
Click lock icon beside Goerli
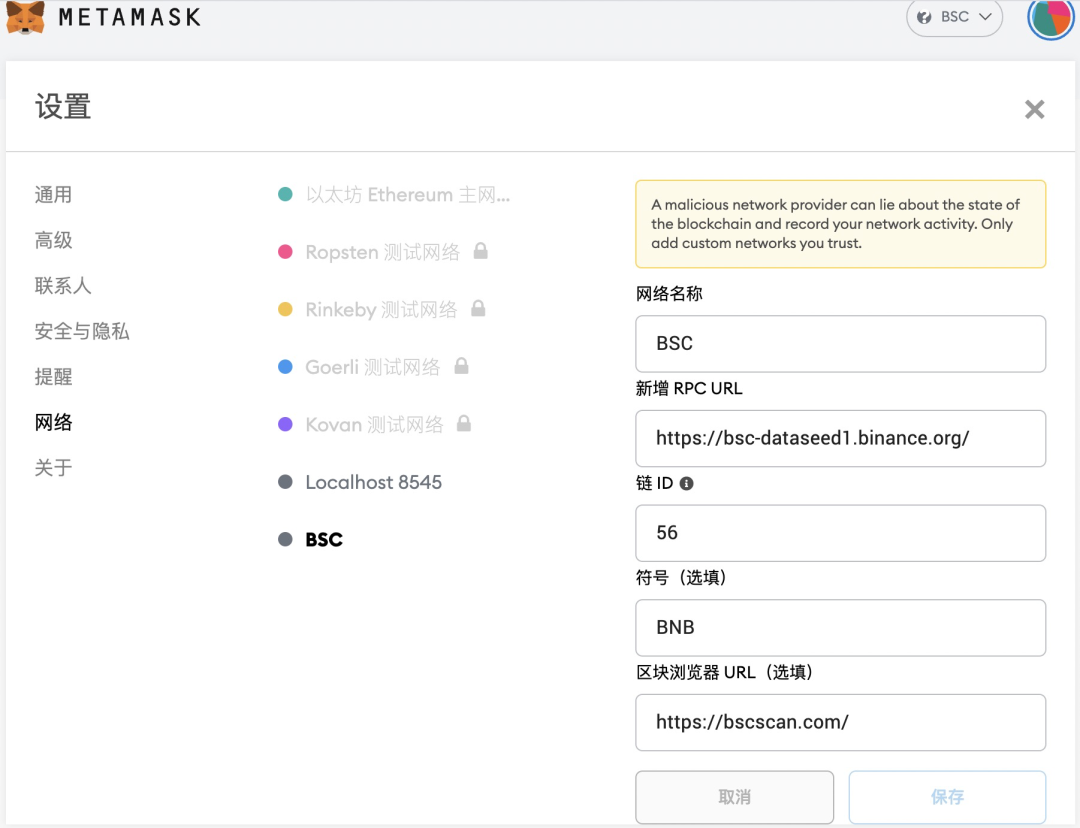point(461,366)
